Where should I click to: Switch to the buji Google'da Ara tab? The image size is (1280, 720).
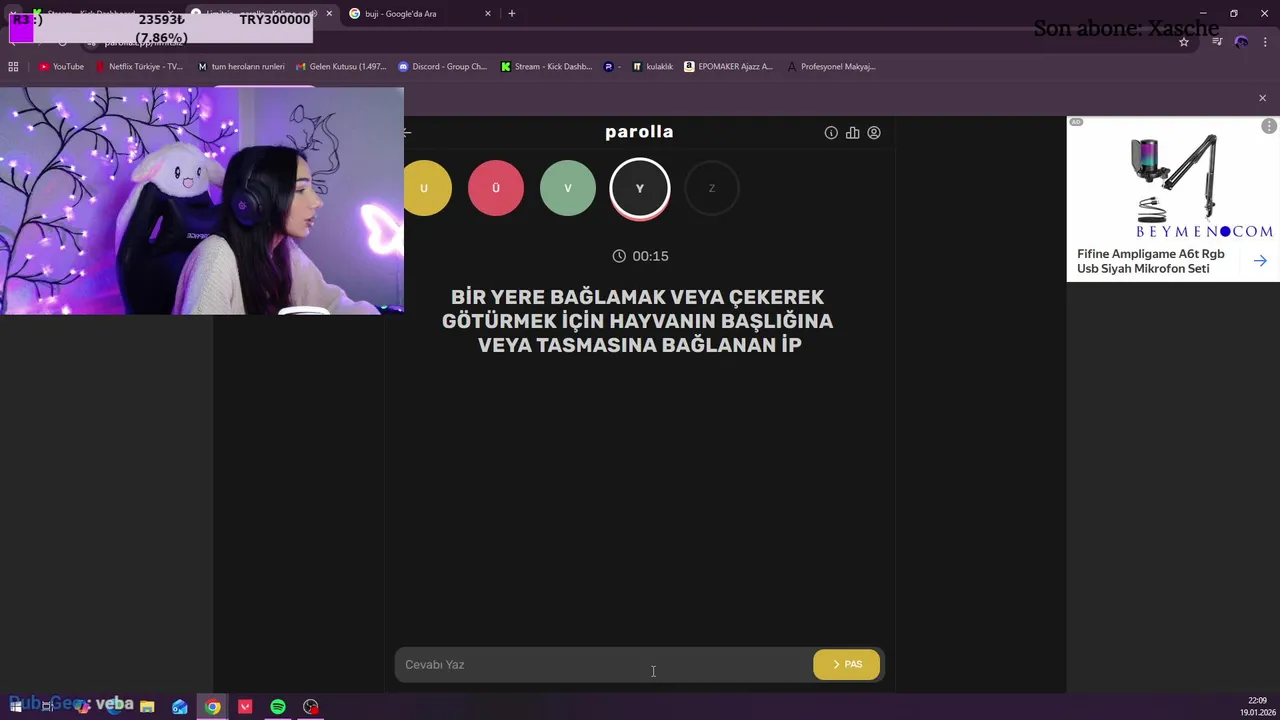pyautogui.click(x=415, y=14)
